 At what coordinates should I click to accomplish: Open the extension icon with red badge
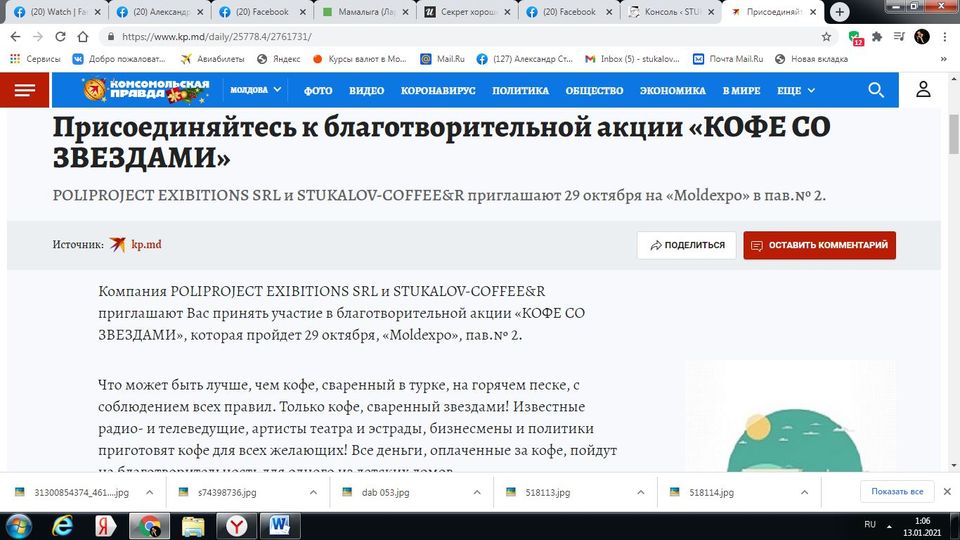click(x=855, y=37)
